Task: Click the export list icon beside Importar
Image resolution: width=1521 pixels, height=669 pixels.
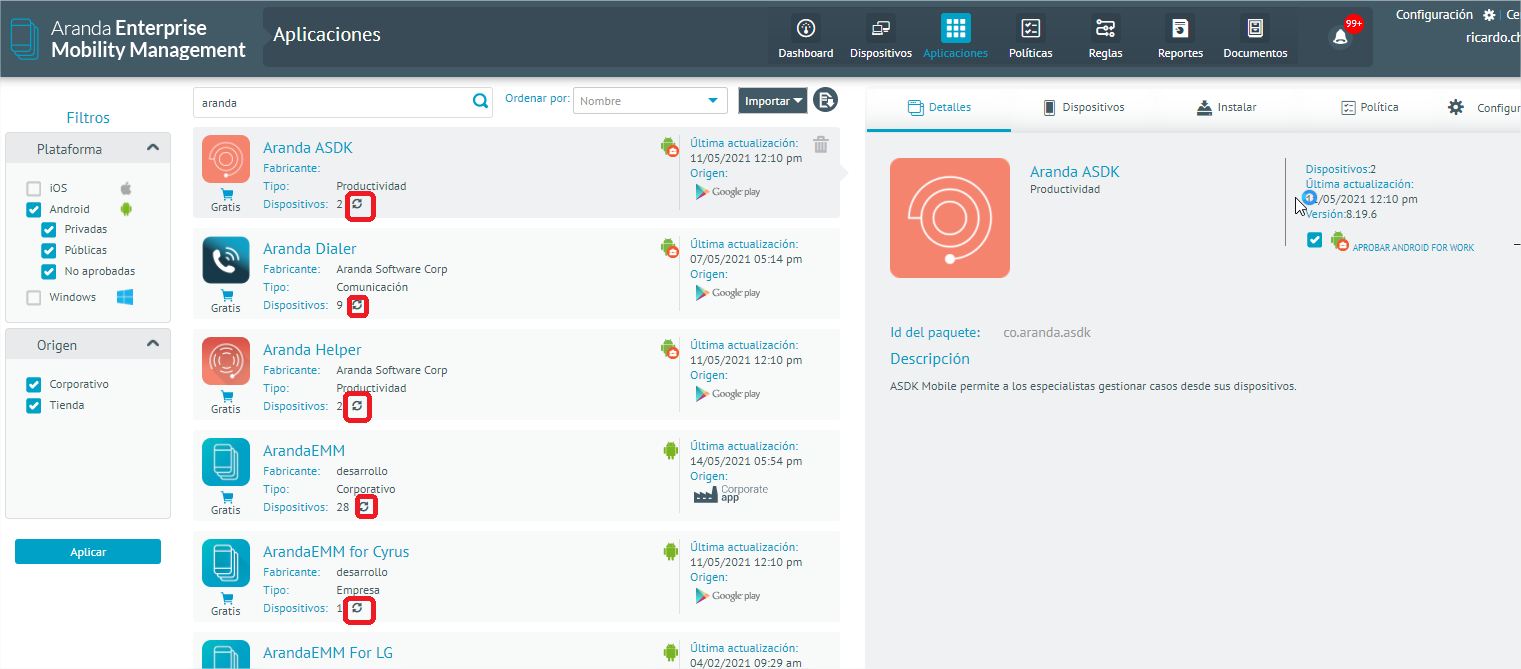Action: click(x=825, y=100)
